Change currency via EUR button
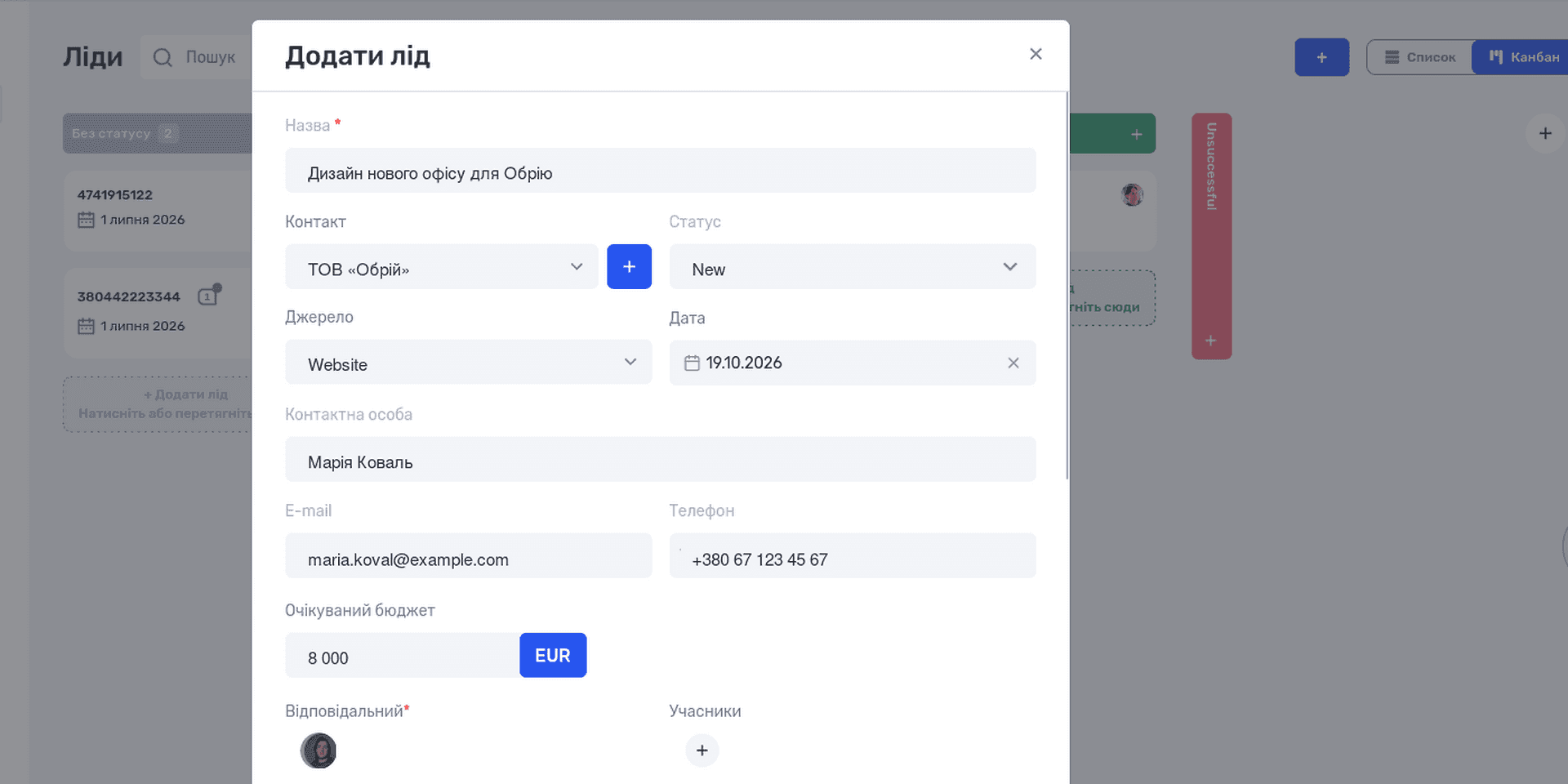1568x784 pixels. (x=553, y=655)
